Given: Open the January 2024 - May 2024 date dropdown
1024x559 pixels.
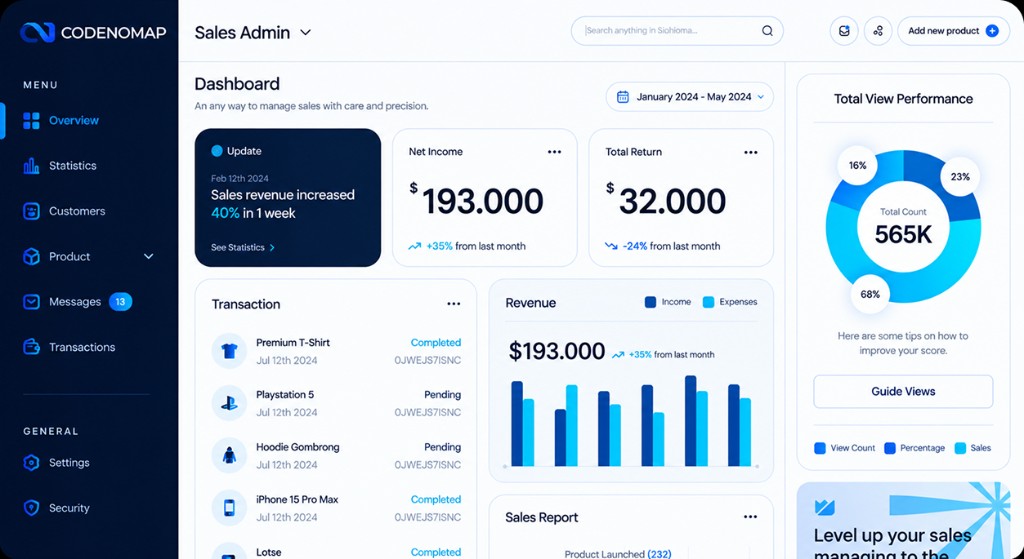Looking at the screenshot, I should (690, 97).
